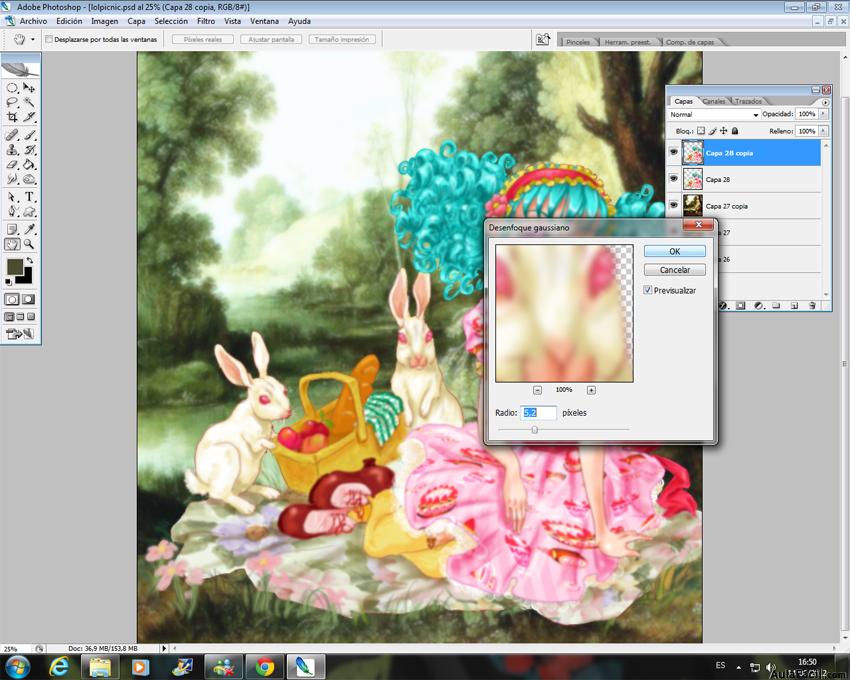Viewport: 850px width, 680px height.
Task: Select the Eraser tool
Action: click(x=12, y=164)
